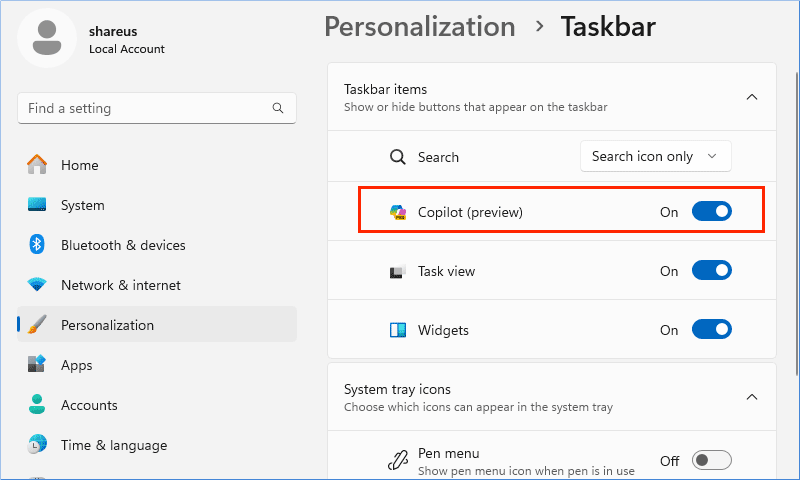This screenshot has height=480, width=800.
Task: Open the Apps settings category
Action: (x=157, y=365)
